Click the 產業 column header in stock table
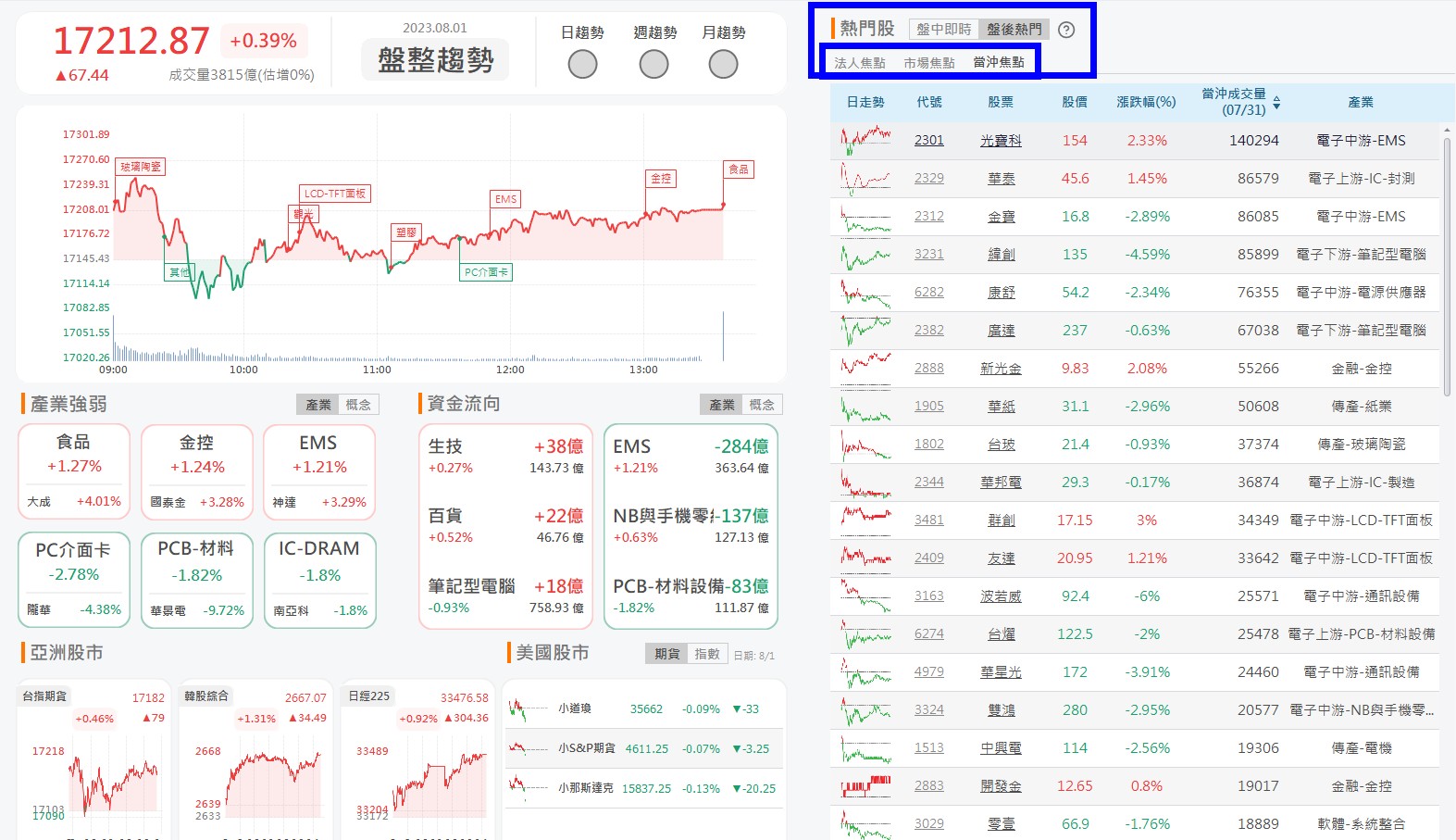 click(1361, 102)
